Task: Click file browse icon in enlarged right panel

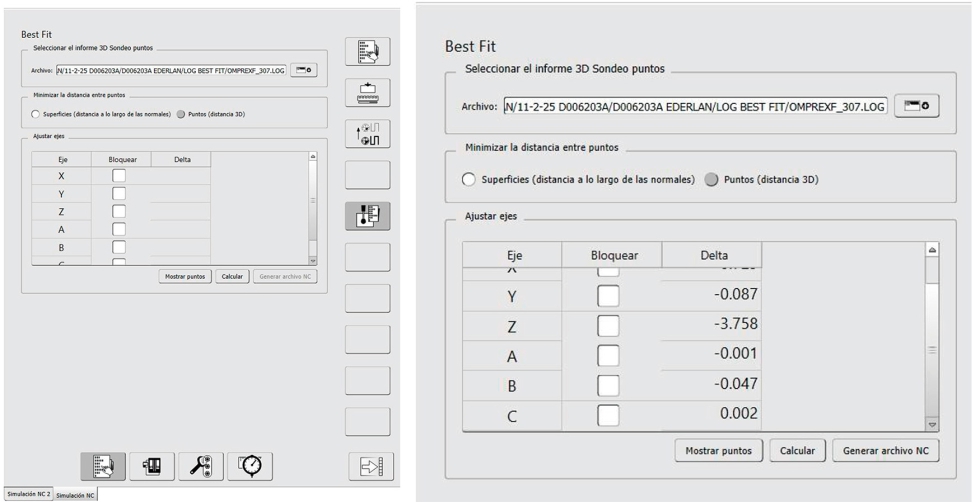Action: point(917,106)
